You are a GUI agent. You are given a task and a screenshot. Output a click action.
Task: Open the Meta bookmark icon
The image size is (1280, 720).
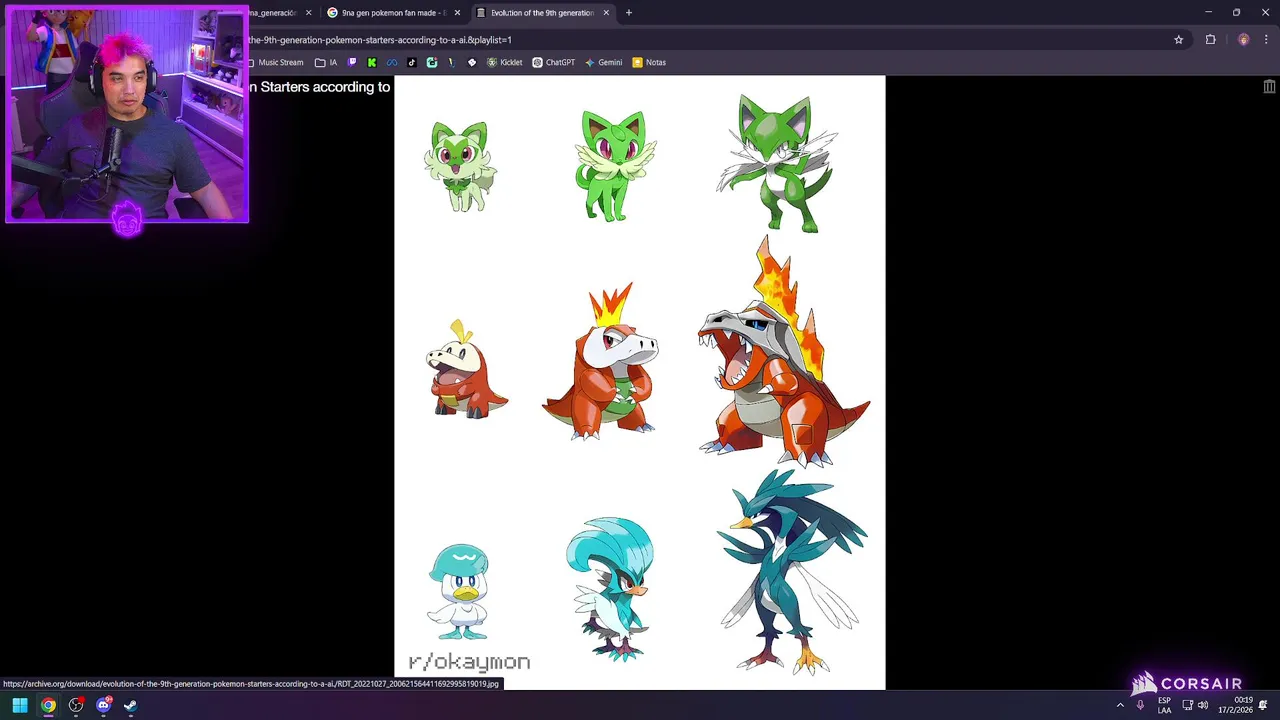coord(392,62)
